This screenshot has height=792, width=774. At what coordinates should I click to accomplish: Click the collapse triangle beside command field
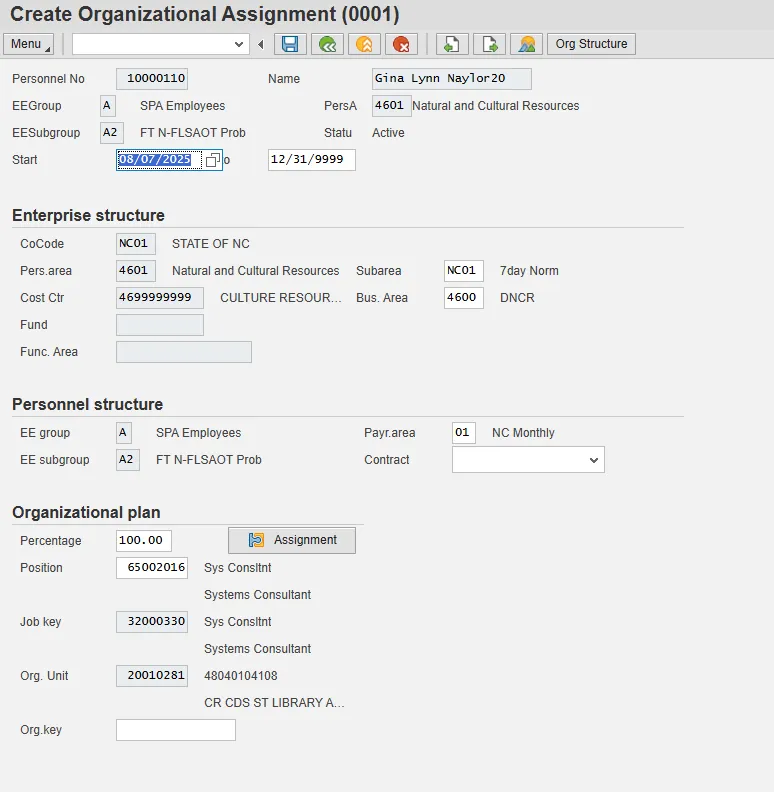pos(261,44)
